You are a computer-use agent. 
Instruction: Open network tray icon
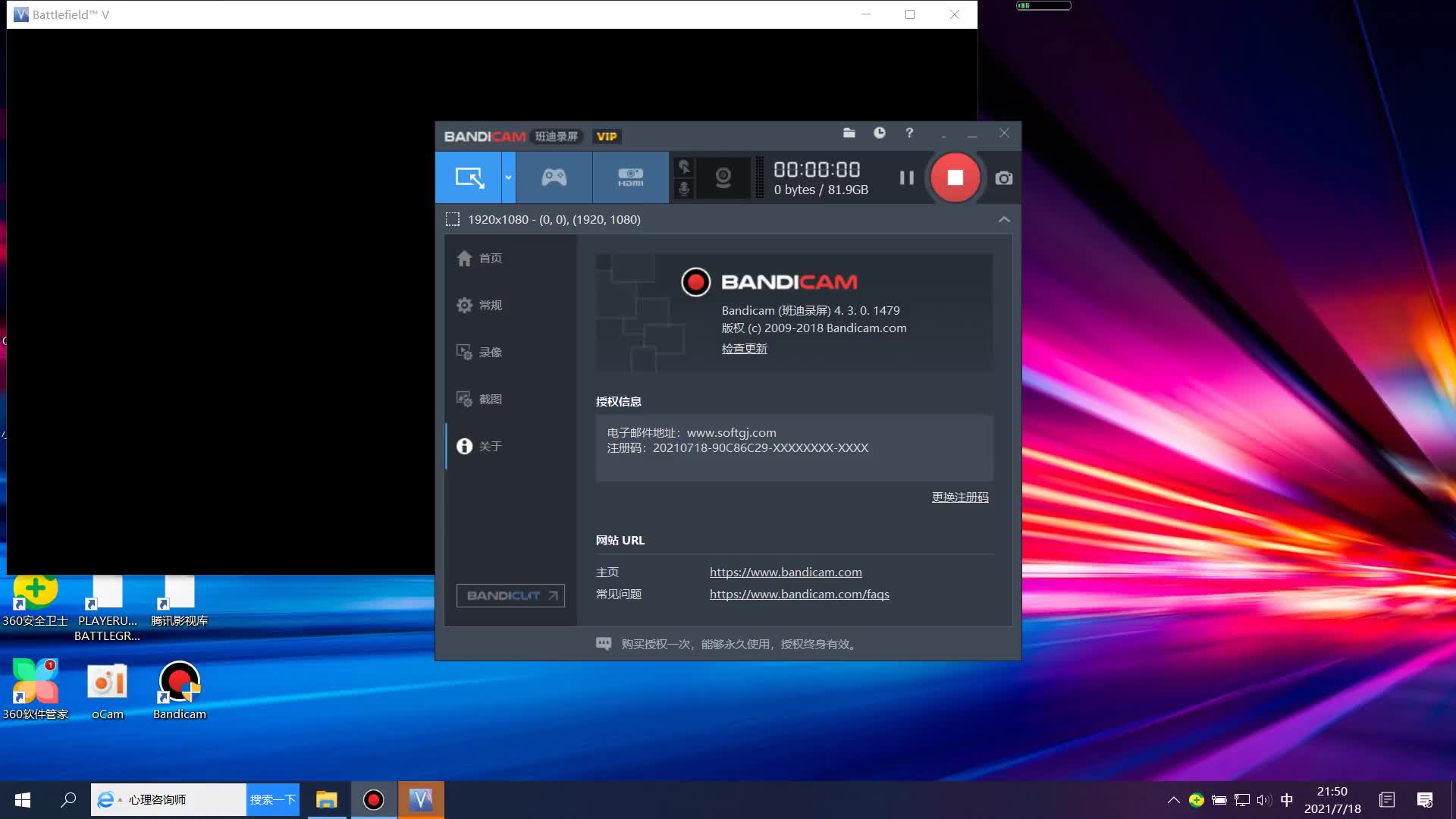tap(1241, 799)
